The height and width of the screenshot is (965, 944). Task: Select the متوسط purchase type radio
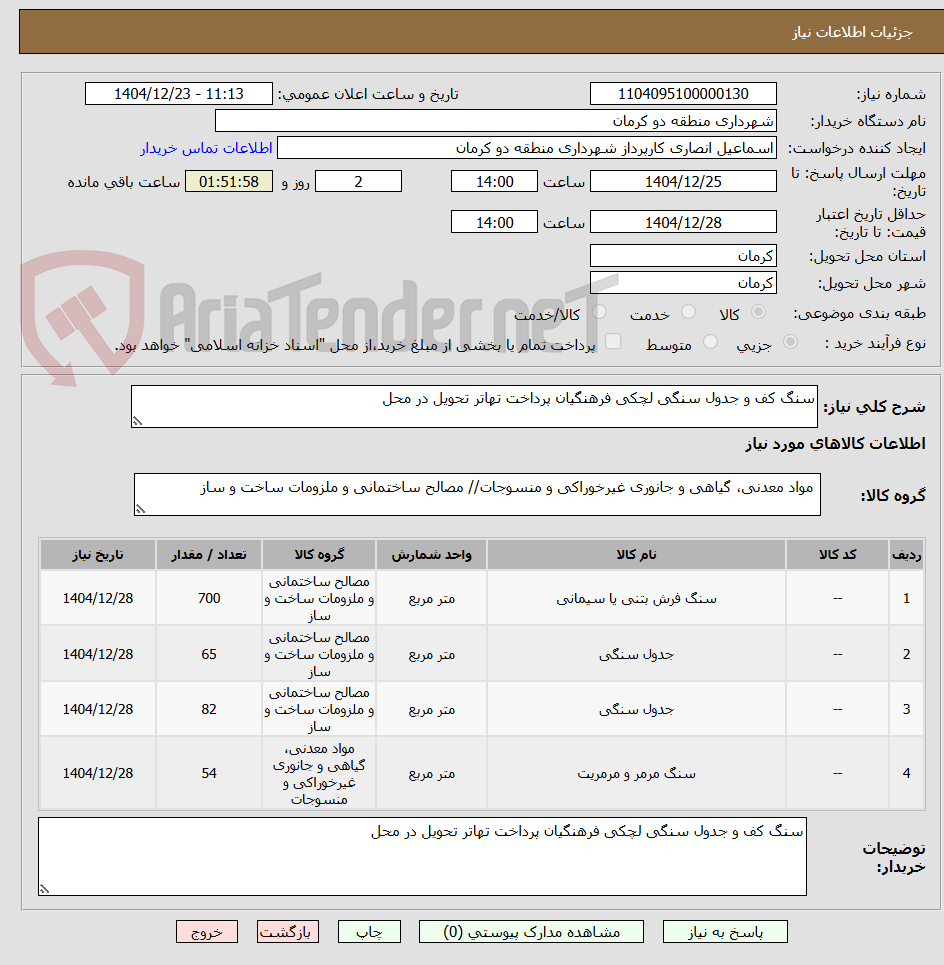coord(710,342)
